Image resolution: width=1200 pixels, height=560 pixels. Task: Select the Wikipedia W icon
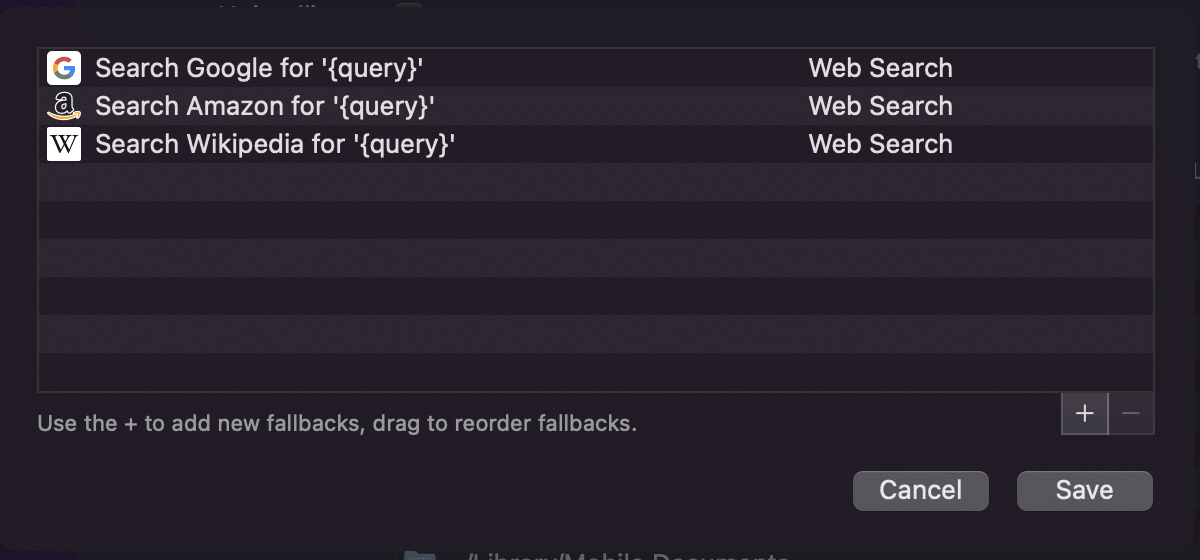coord(64,144)
